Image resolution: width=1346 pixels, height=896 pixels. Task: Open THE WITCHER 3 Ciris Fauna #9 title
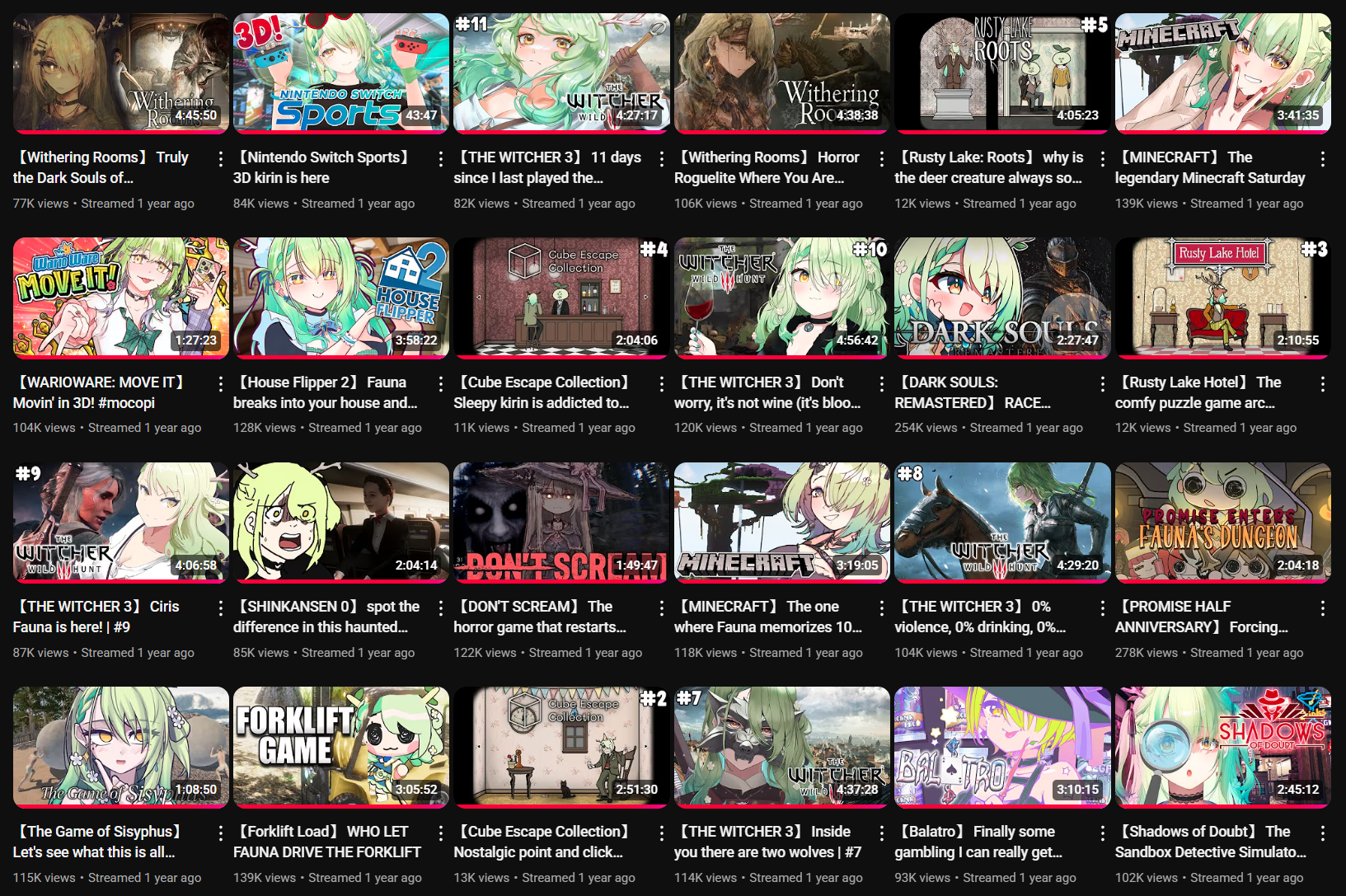[96, 617]
